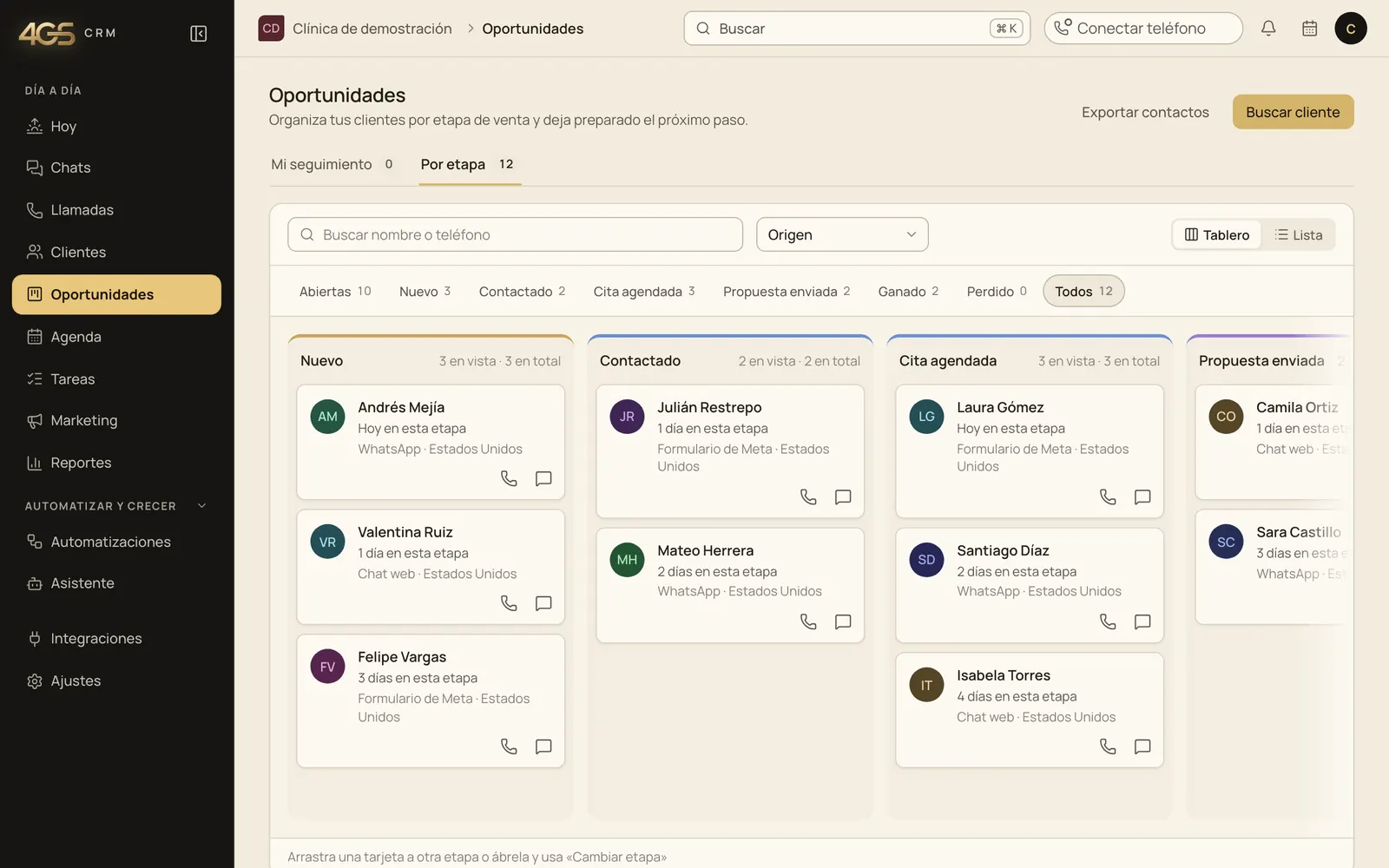Open Ajustes in sidebar
The image size is (1389, 868).
pyautogui.click(x=116, y=681)
